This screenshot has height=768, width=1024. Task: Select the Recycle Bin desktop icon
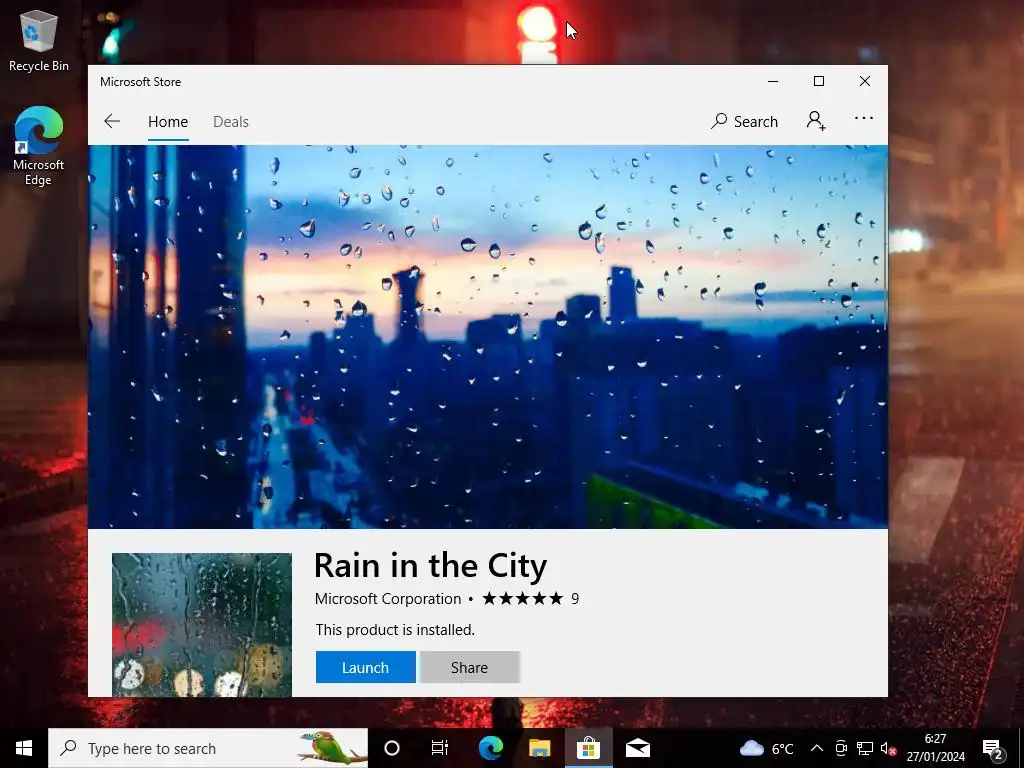(x=39, y=40)
